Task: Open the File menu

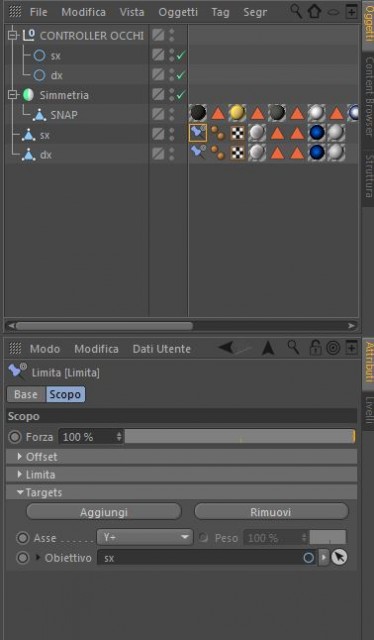Action: click(x=38, y=12)
